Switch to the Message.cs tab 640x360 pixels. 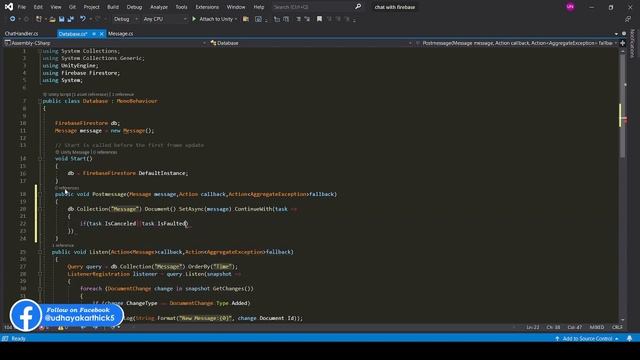pos(121,34)
